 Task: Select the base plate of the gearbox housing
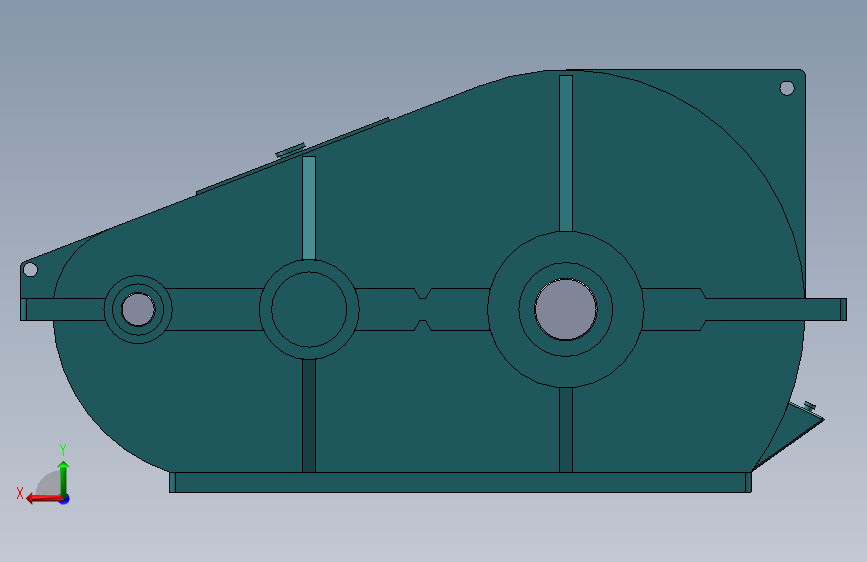pyautogui.click(x=460, y=482)
